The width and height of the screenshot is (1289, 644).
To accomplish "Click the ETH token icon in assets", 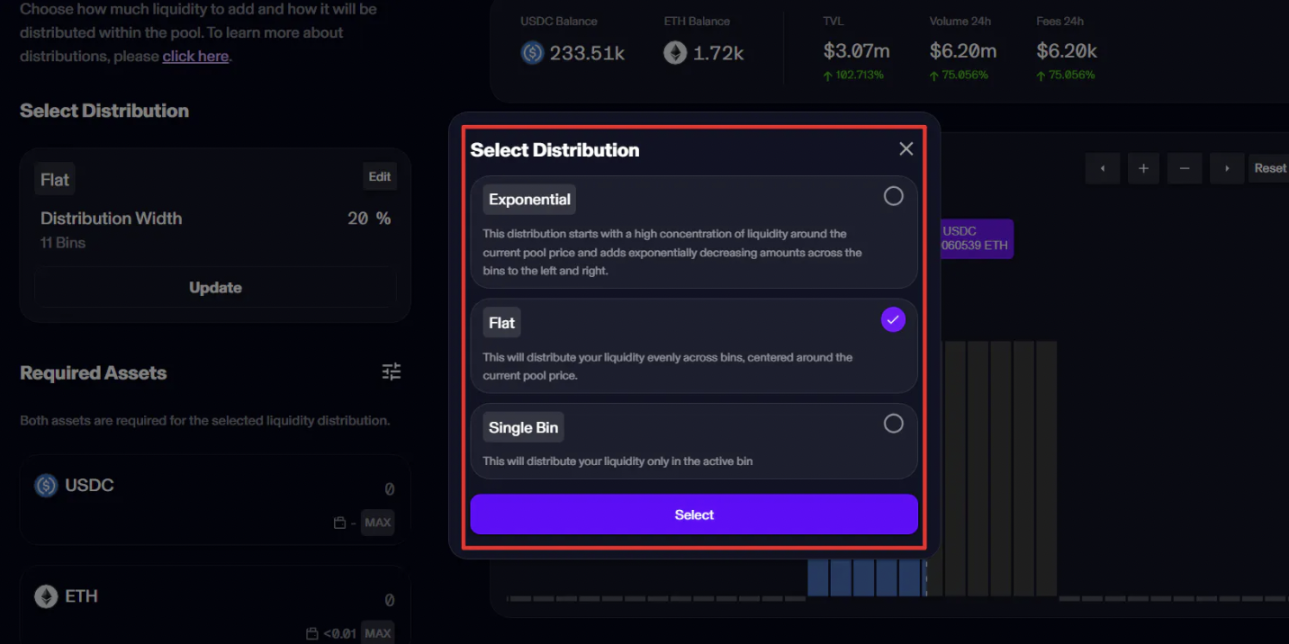I will (46, 597).
